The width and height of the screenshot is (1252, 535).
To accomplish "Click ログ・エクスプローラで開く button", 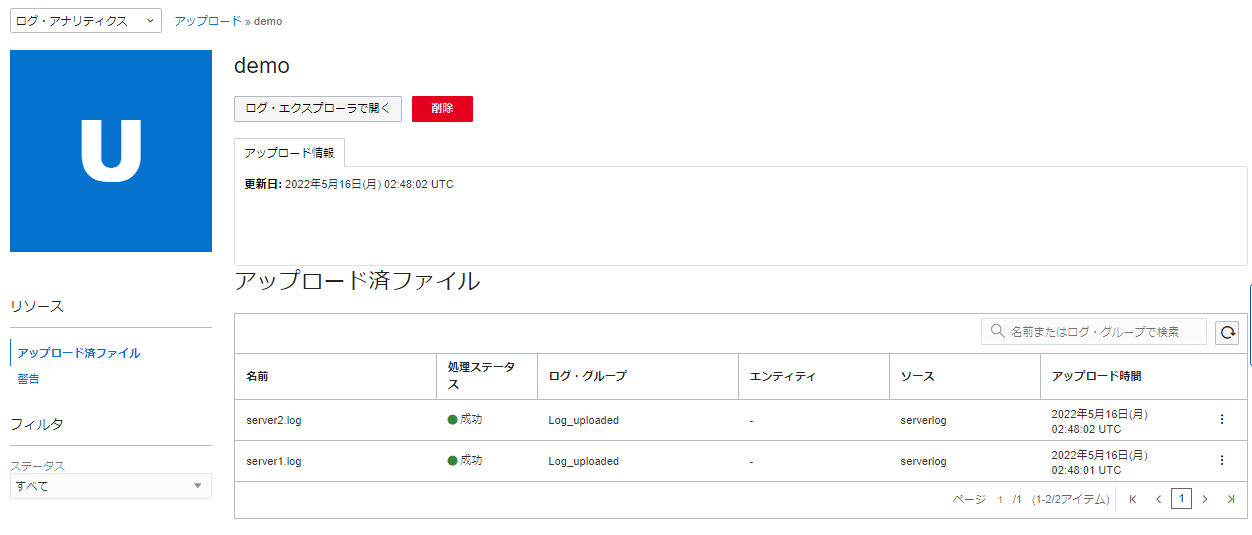I will click(x=318, y=109).
